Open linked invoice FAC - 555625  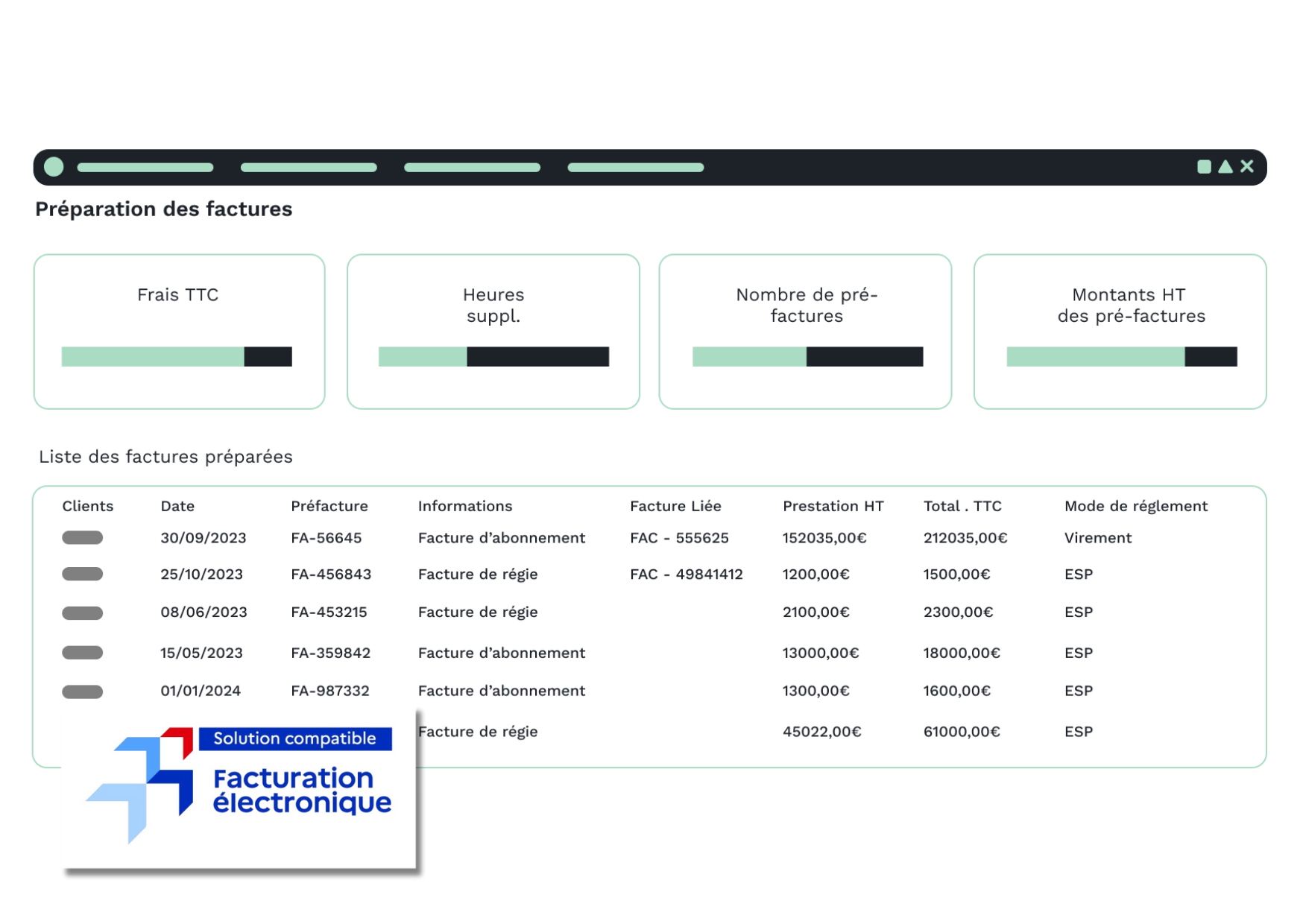click(679, 538)
